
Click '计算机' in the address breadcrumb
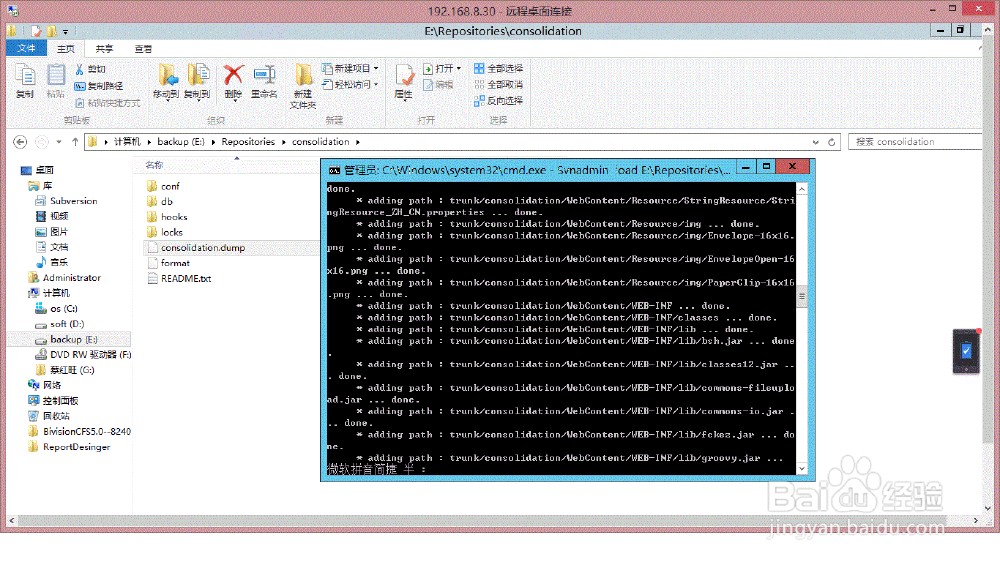[127, 142]
